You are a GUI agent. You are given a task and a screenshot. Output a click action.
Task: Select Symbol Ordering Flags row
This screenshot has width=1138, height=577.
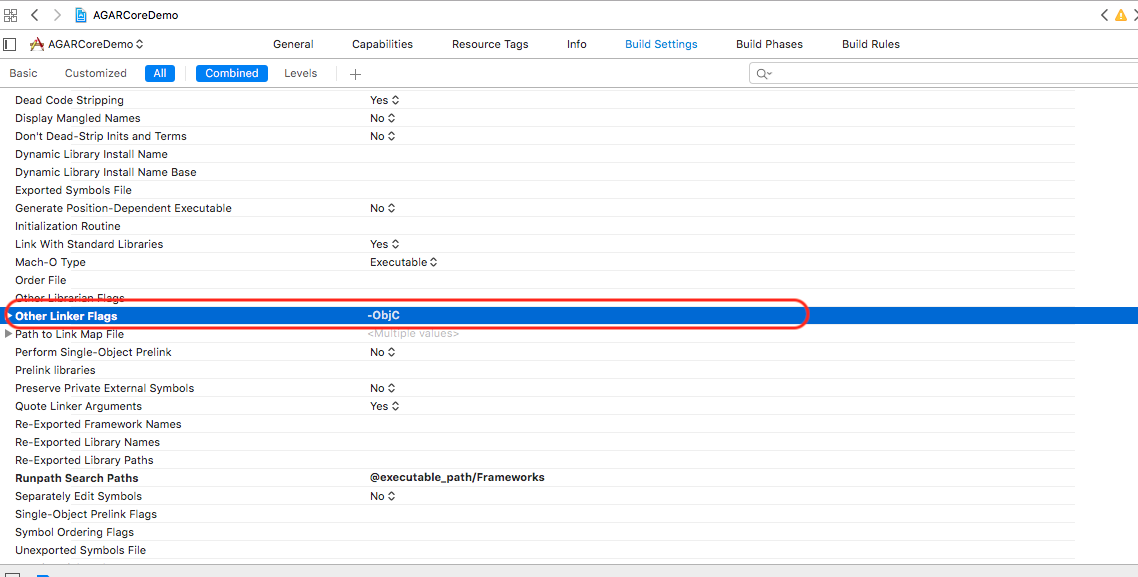pos(75,533)
